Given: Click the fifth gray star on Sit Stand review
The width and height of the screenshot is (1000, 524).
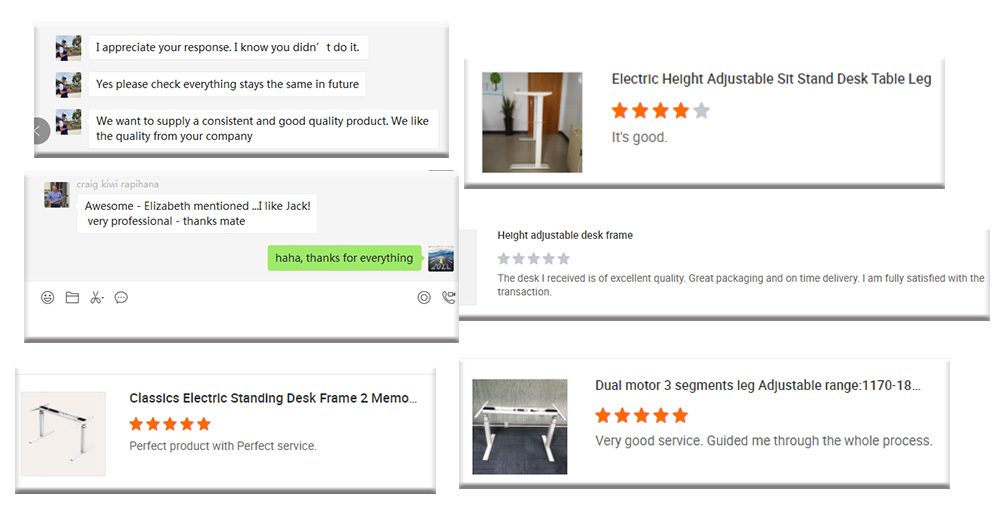Looking at the screenshot, I should [702, 111].
